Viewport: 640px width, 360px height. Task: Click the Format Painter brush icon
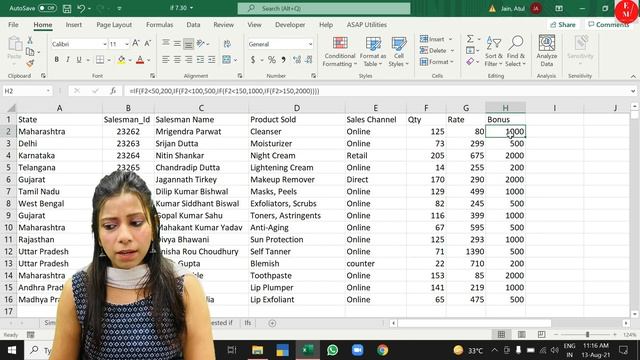pos(30,63)
